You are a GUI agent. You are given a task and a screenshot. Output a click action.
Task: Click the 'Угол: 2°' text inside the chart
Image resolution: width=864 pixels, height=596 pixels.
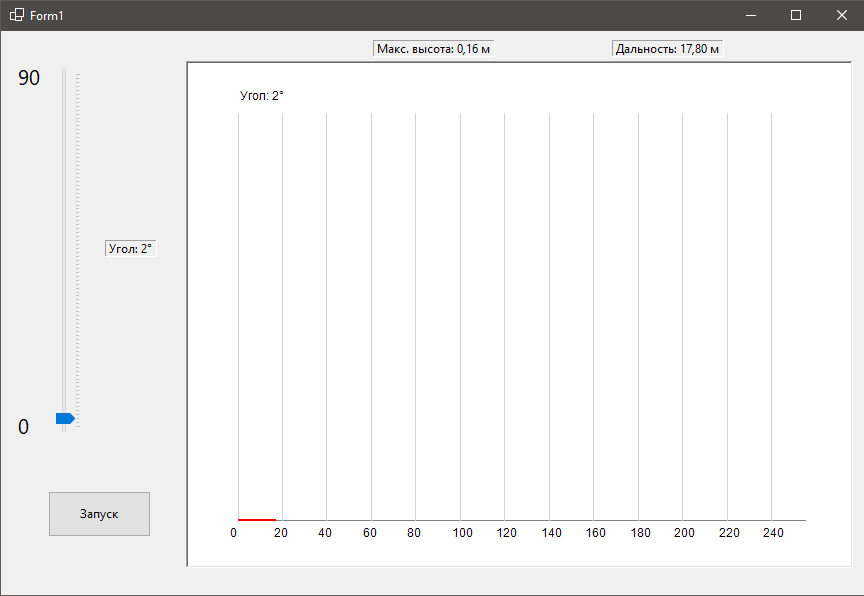click(x=262, y=96)
